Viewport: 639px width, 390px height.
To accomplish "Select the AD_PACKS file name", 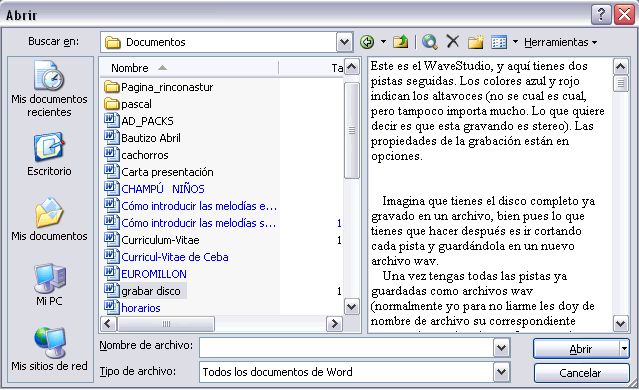I will (x=148, y=121).
